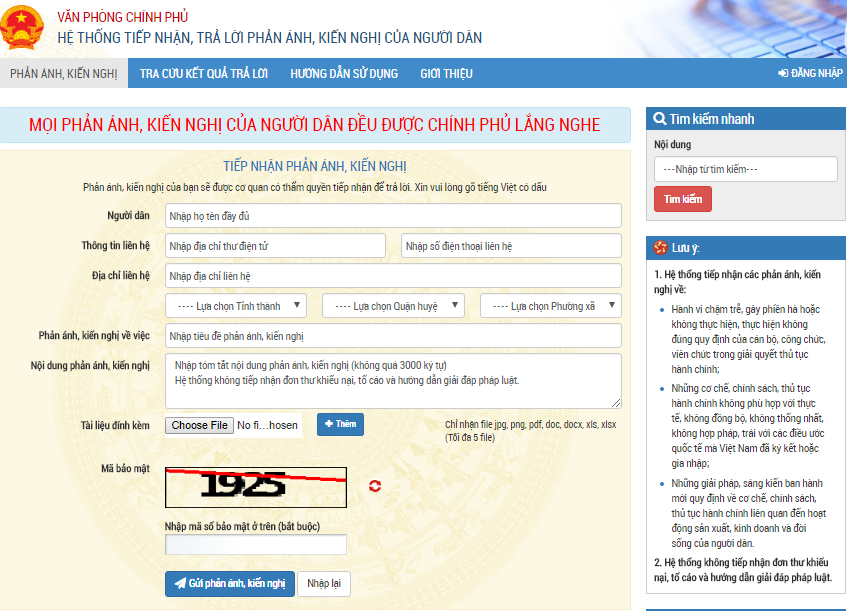Image resolution: width=847 pixels, height=611 pixels.
Task: Click Gửi phản ánh, kiến nghị to submit
Action: point(229,584)
